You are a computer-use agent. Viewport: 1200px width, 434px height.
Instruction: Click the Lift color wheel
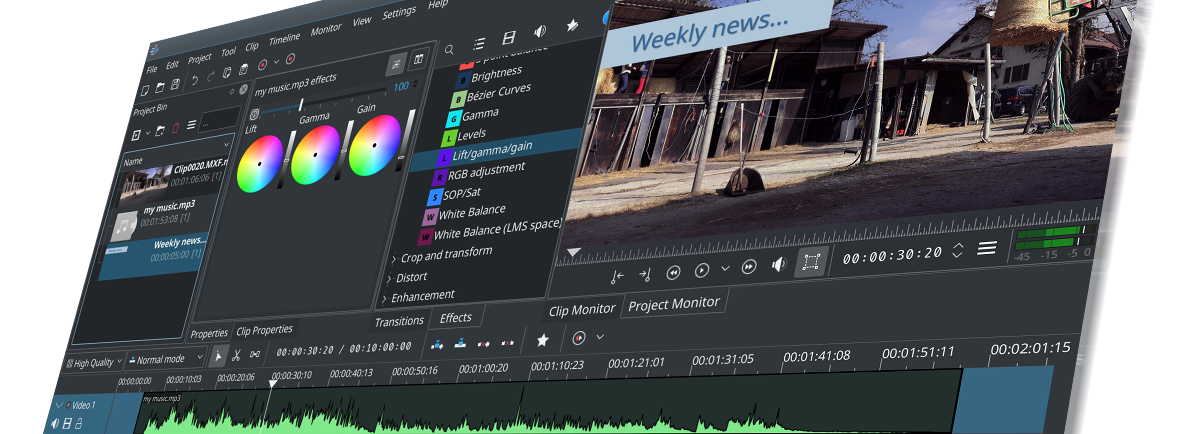(x=260, y=164)
